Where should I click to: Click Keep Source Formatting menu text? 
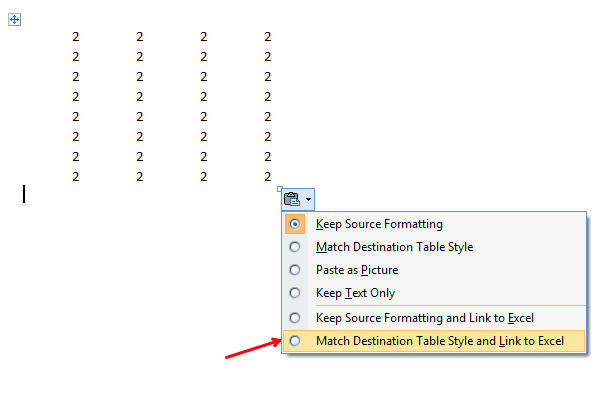pyautogui.click(x=379, y=224)
